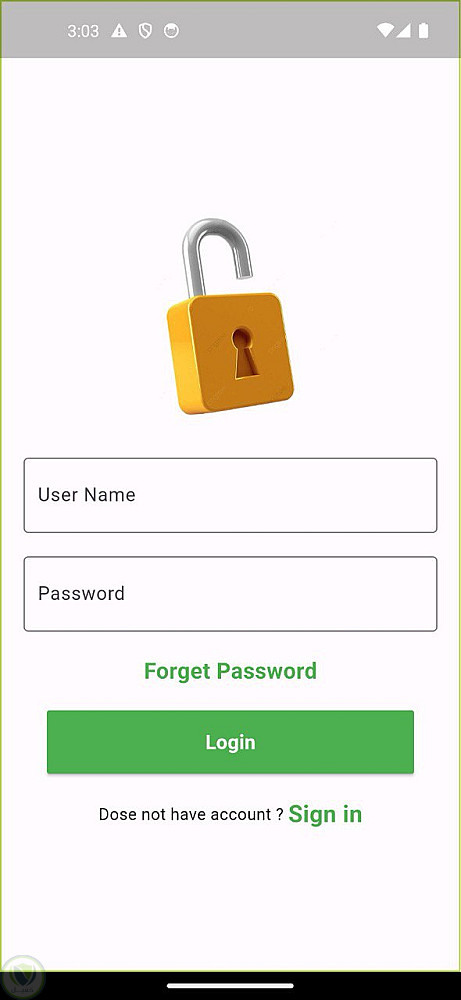This screenshot has width=461, height=1000.
Task: Focus the Password input field
Action: click(x=230, y=594)
